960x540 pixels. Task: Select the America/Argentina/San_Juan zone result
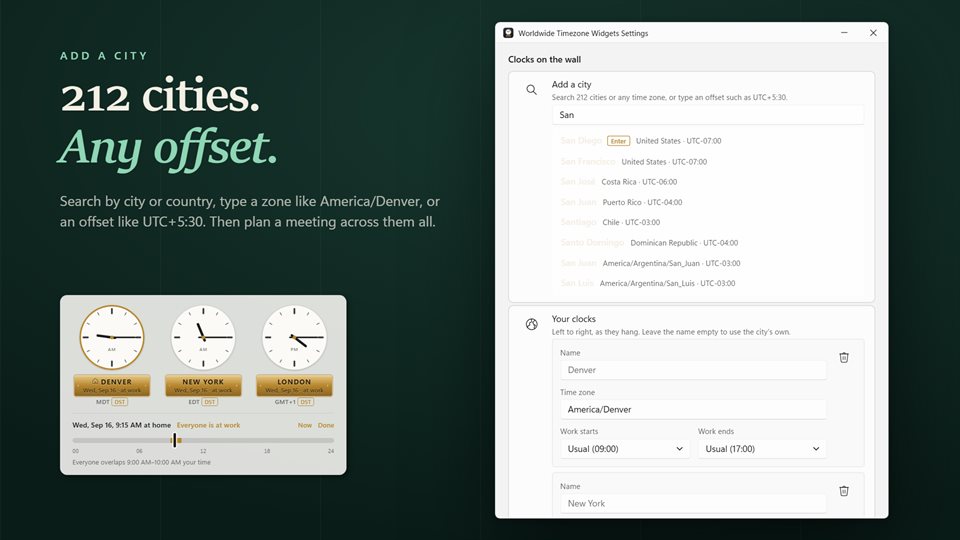click(x=708, y=263)
